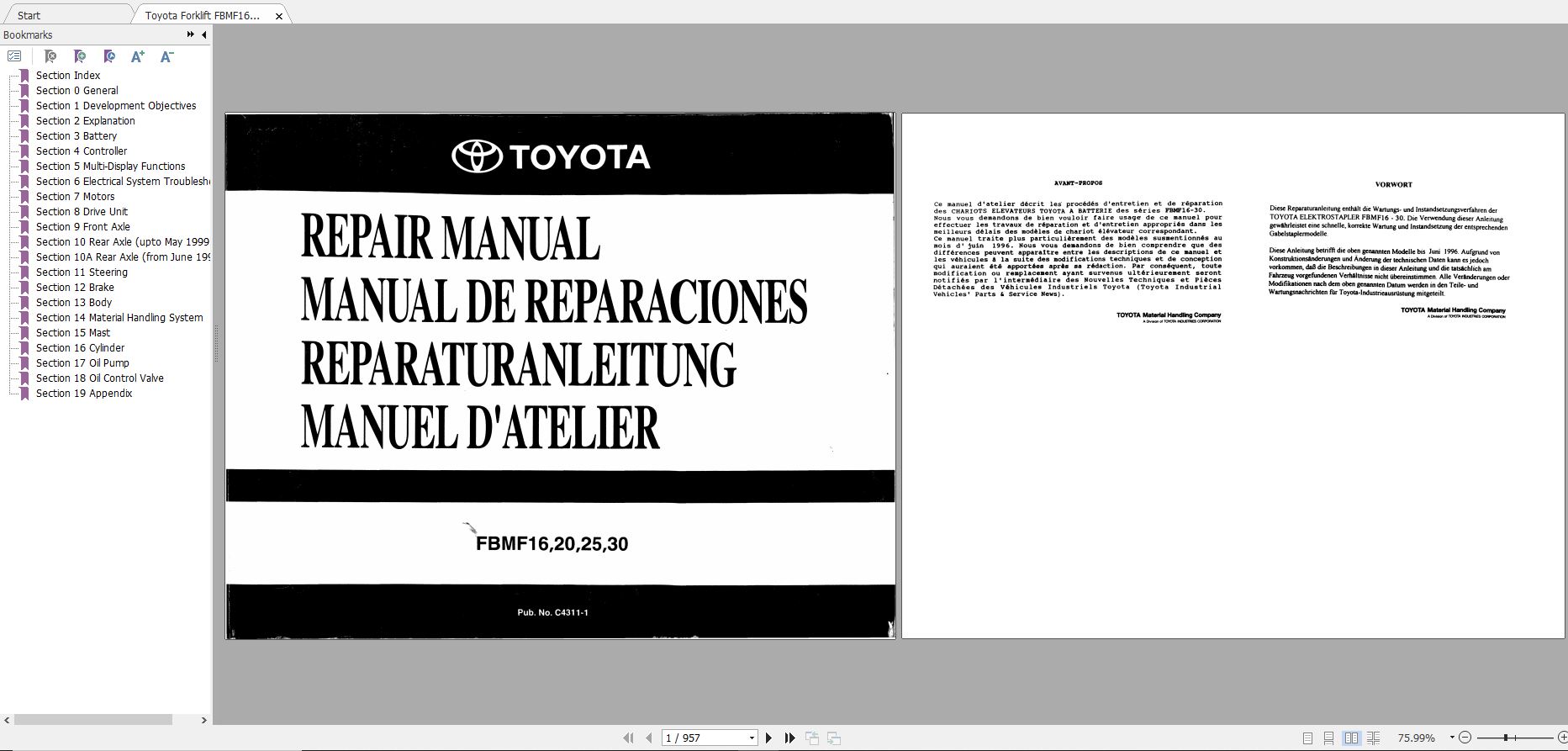
Task: Go to Section 5 Multi-Display Functions
Action: tap(111, 167)
